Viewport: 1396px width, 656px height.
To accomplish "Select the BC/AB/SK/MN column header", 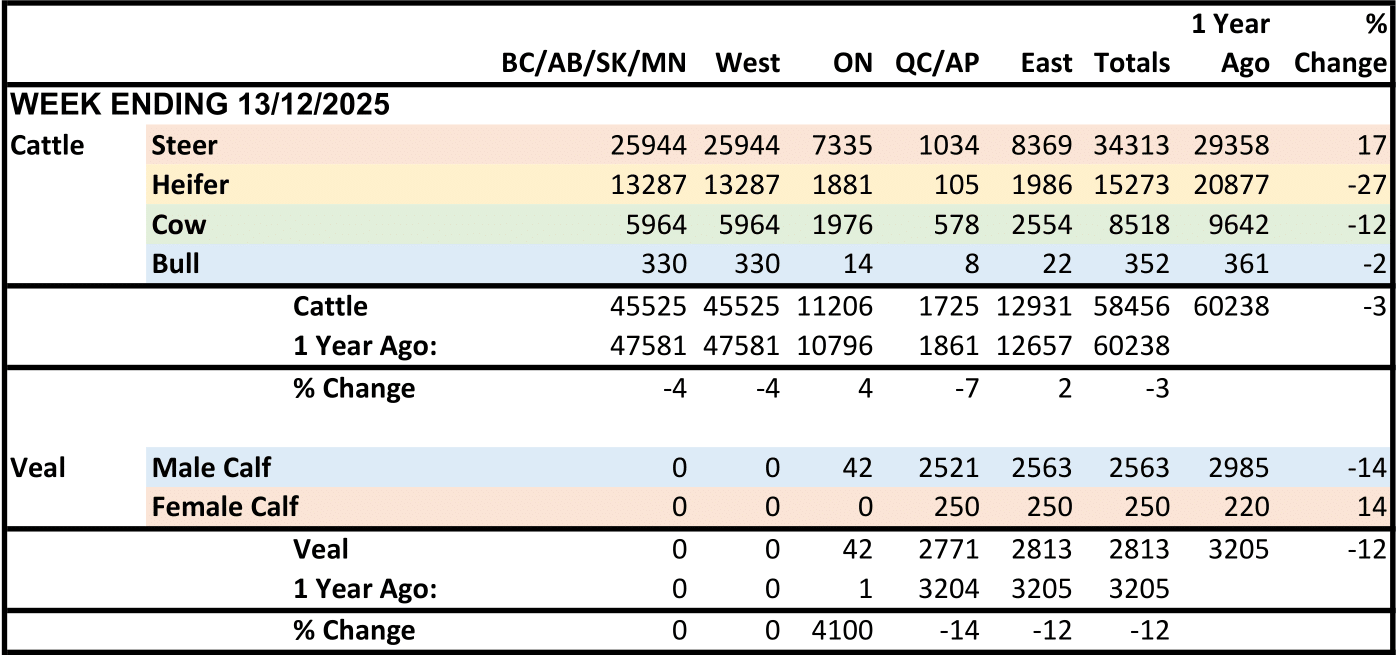I will [594, 63].
